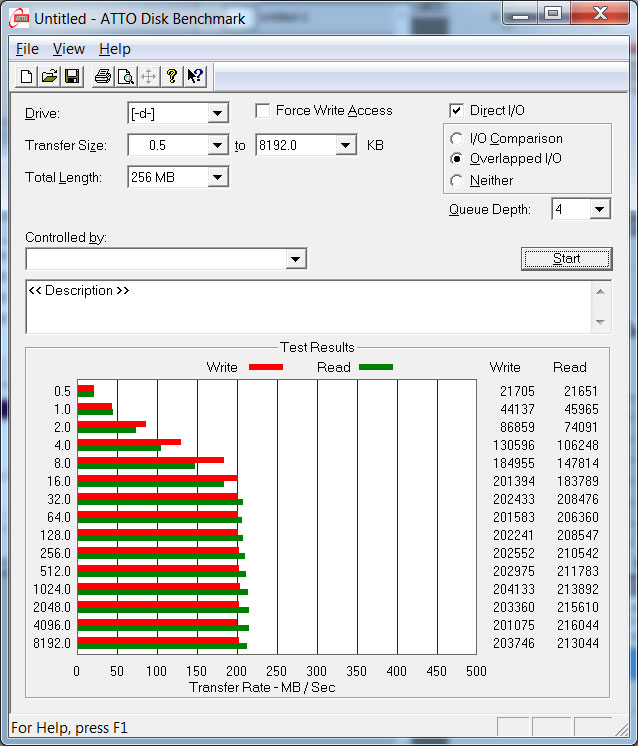
Task: Activate context help pointer icon
Action: 195,77
